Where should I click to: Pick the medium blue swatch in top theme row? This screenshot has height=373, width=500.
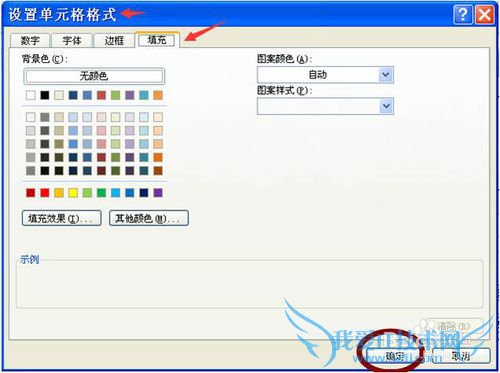tap(87, 95)
